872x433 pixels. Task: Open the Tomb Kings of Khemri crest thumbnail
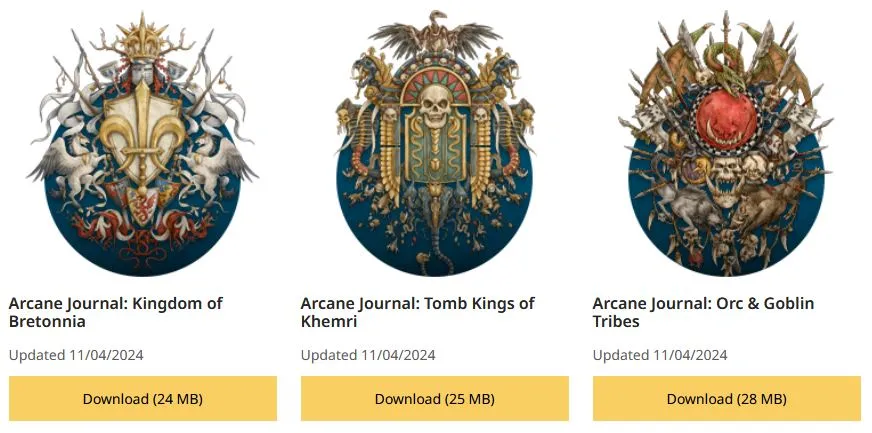click(435, 143)
